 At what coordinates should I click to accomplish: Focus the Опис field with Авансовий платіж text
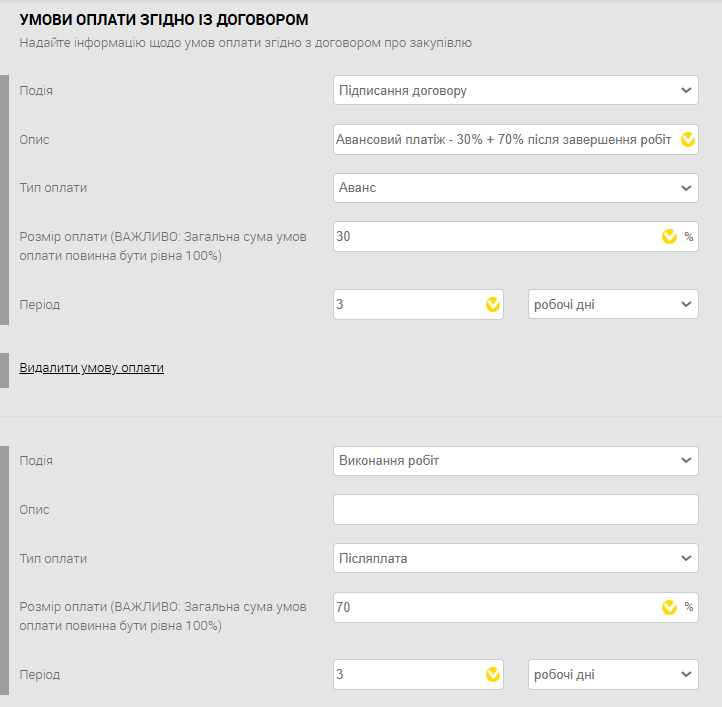pos(505,140)
